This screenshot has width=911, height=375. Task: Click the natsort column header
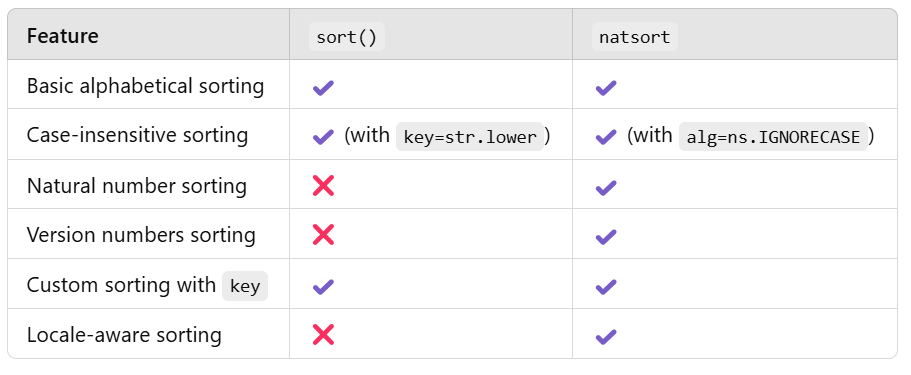point(634,37)
